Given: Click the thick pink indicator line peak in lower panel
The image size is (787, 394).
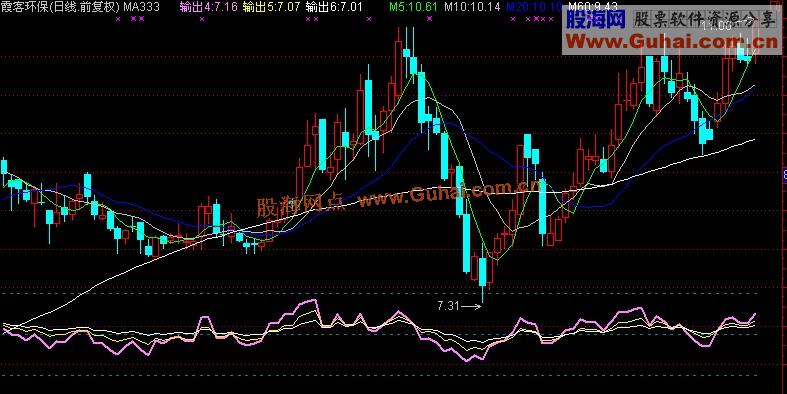Looking at the screenshot, I should click(310, 301).
